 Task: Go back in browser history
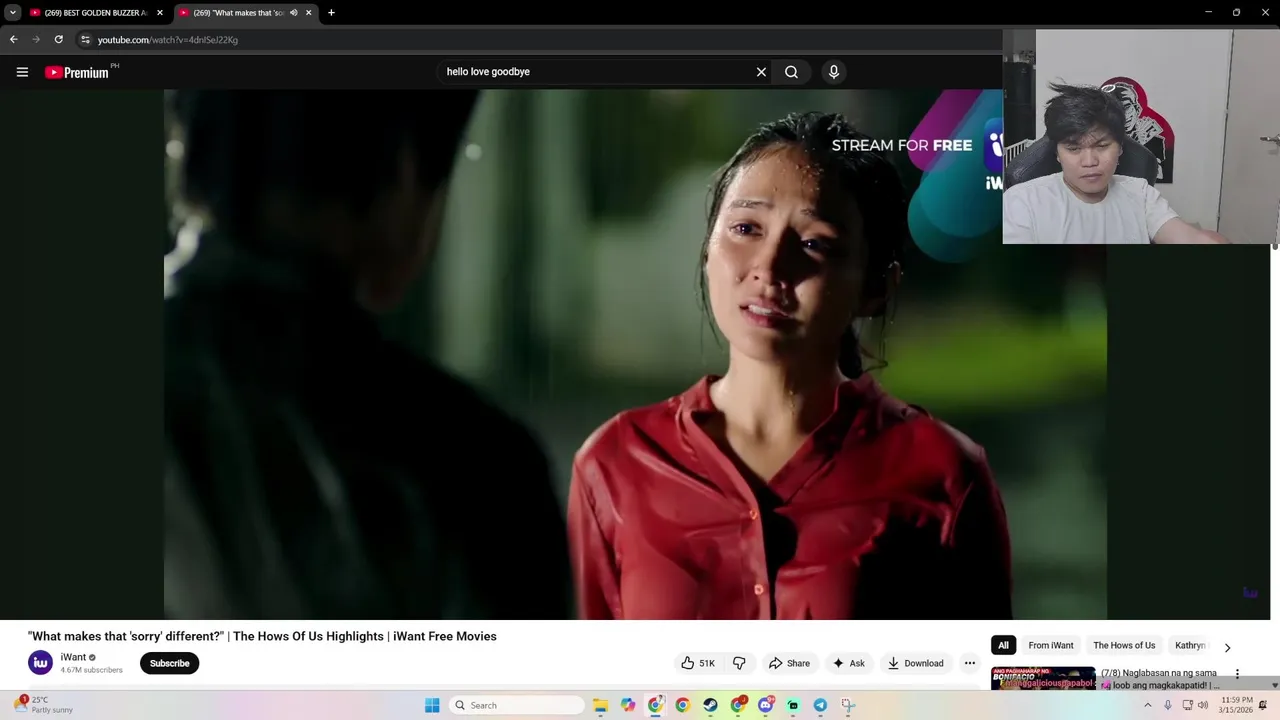pos(13,39)
